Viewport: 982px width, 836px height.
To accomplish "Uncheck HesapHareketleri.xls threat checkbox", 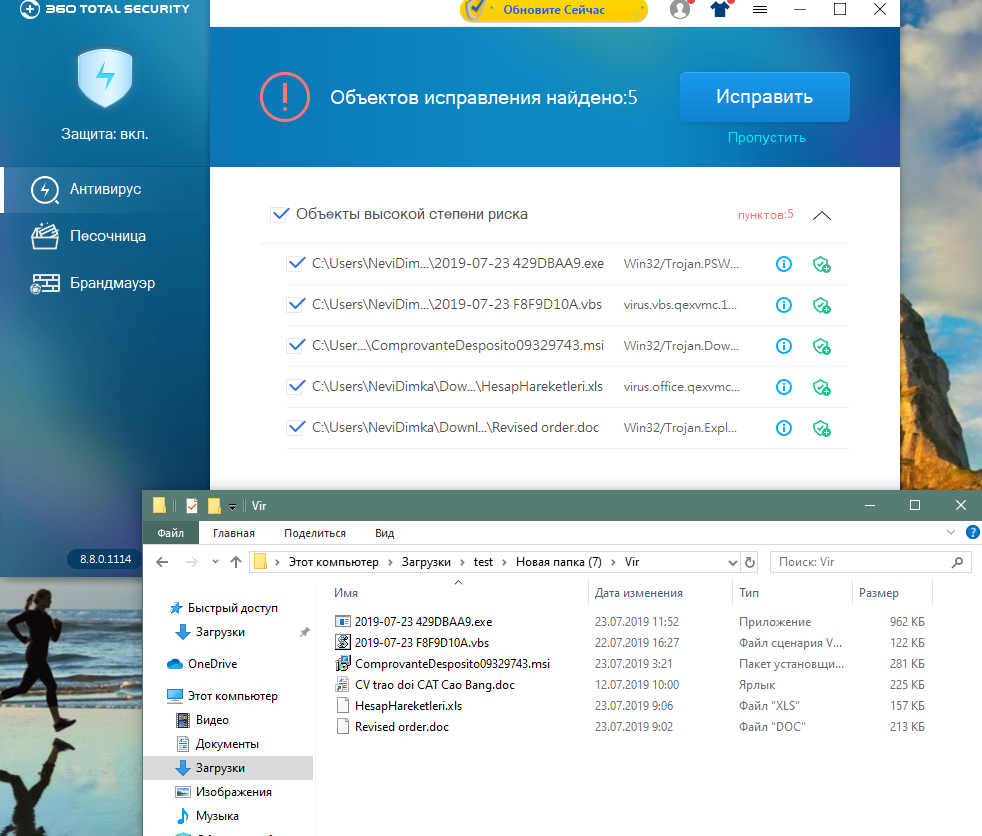I will 296,386.
